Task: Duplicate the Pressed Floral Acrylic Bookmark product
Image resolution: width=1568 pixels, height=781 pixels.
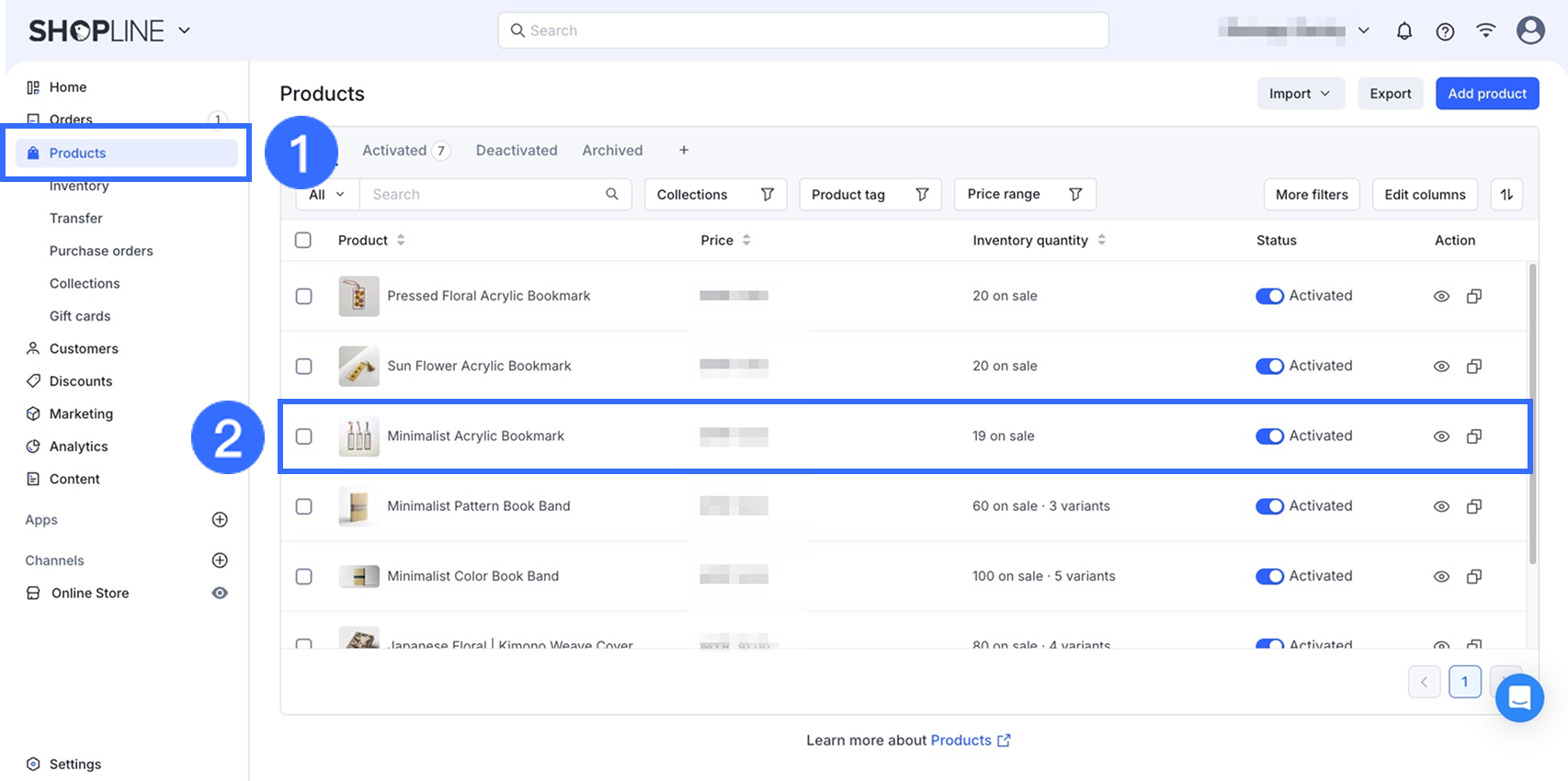Action: pos(1473,296)
